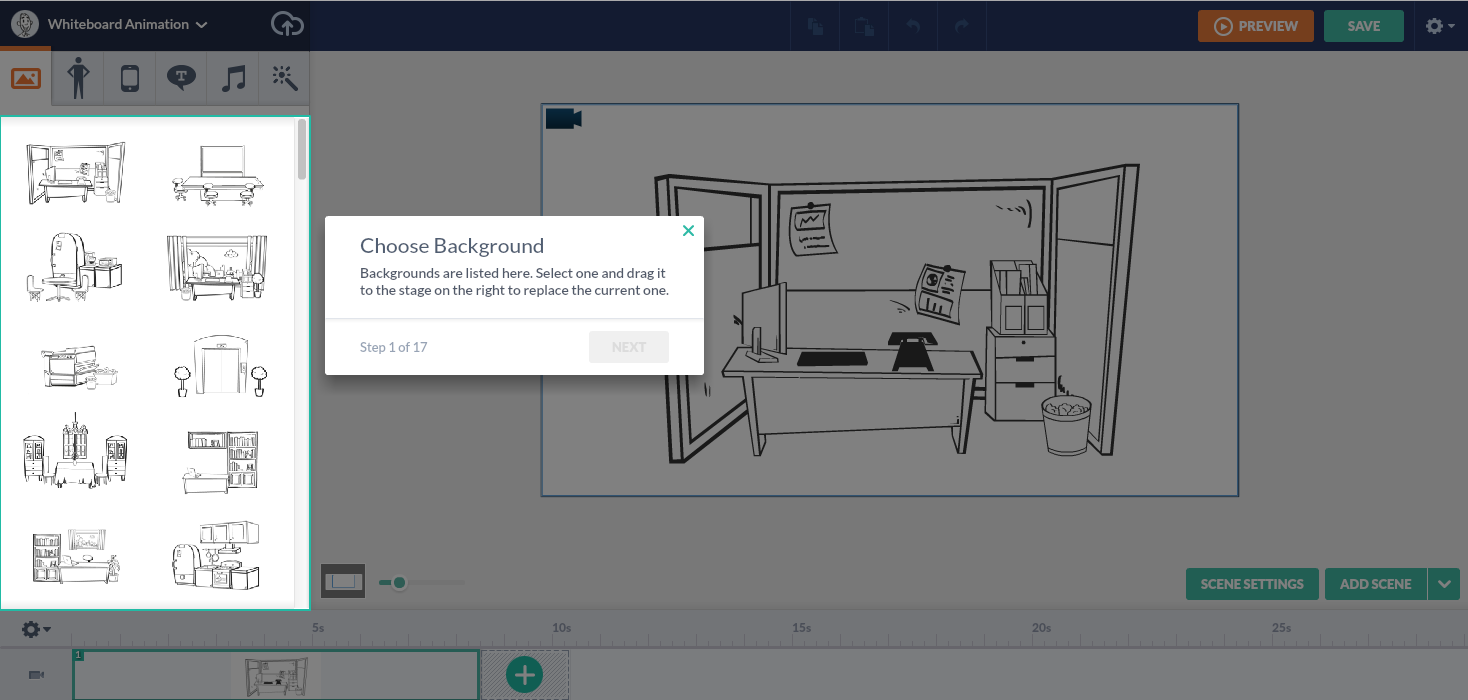Adjust the stage zoom slider
Image resolution: width=1468 pixels, height=700 pixels.
[399, 582]
